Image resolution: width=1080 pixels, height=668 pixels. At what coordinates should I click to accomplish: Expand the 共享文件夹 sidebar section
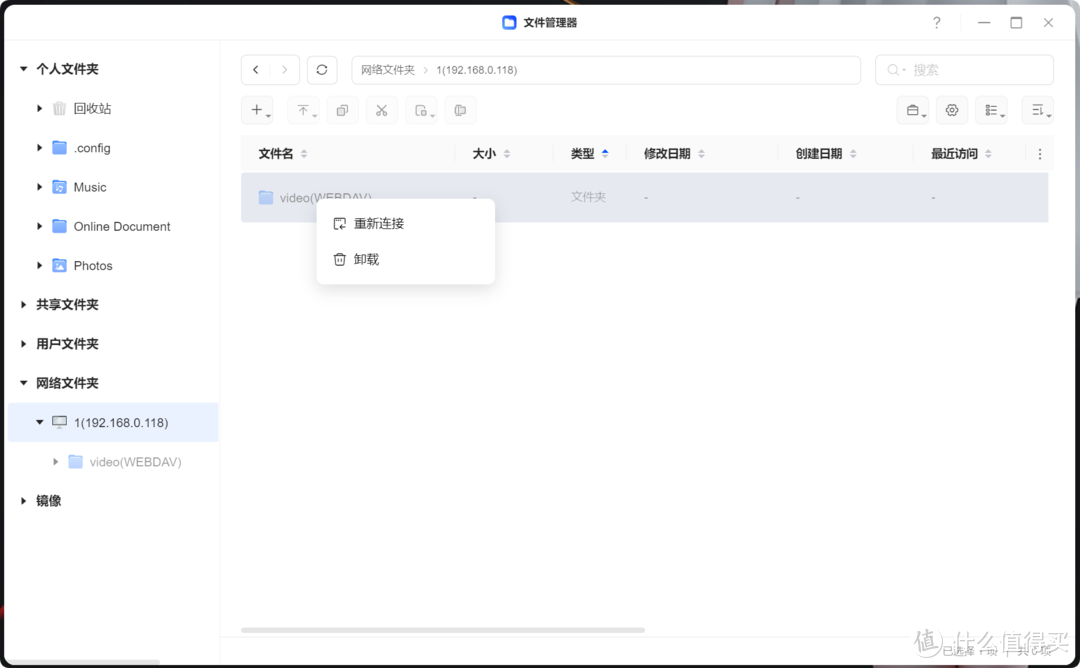22,304
